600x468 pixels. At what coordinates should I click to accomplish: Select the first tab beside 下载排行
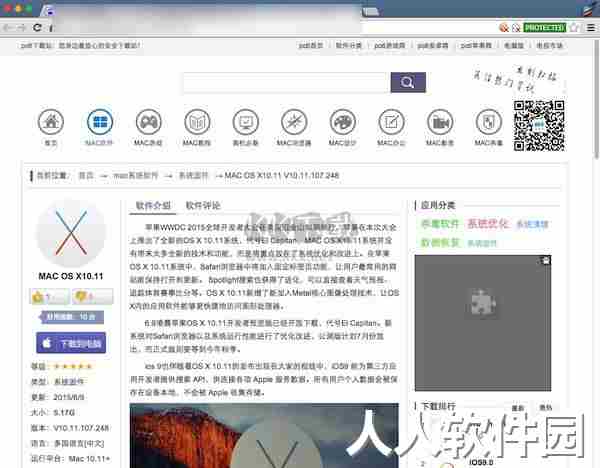[518, 408]
